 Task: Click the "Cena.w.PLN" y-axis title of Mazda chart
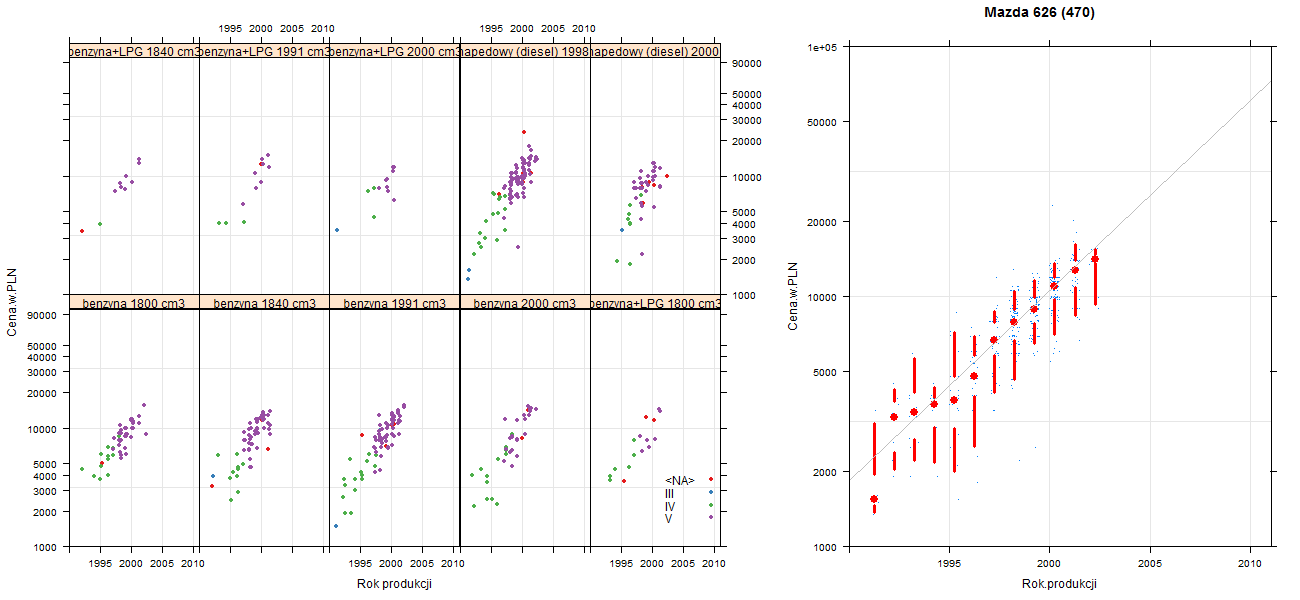point(792,297)
